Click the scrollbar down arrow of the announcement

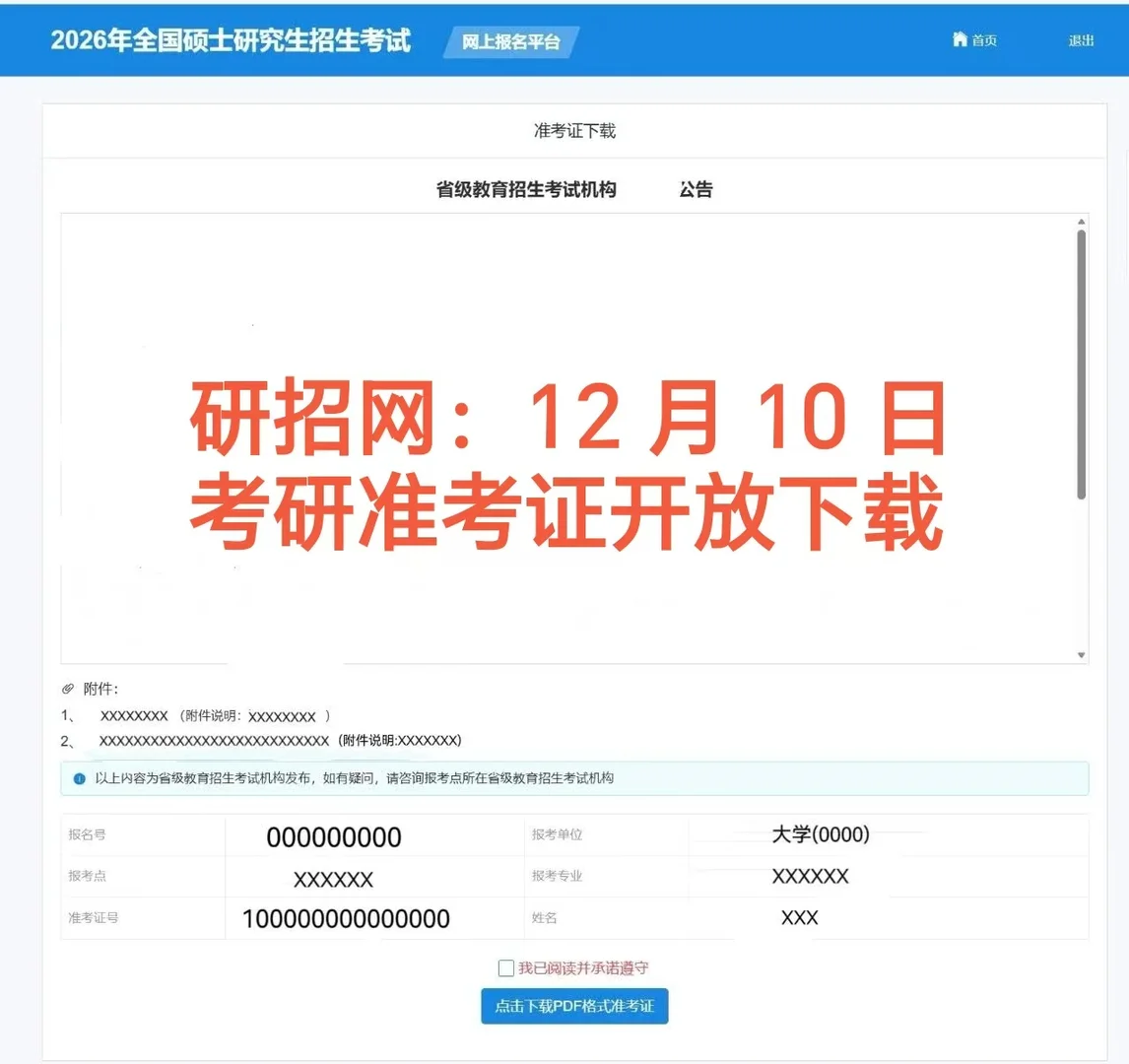tap(1081, 653)
